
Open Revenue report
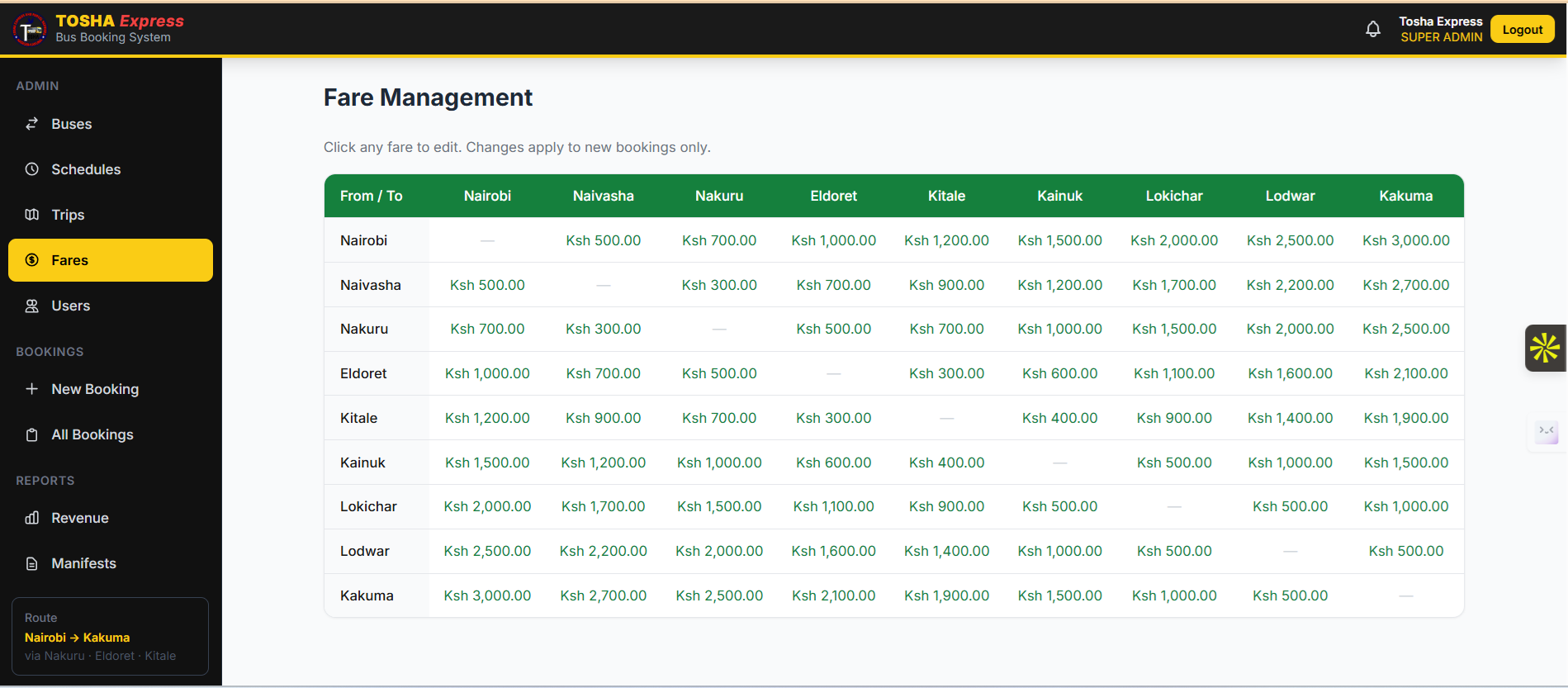coord(111,518)
